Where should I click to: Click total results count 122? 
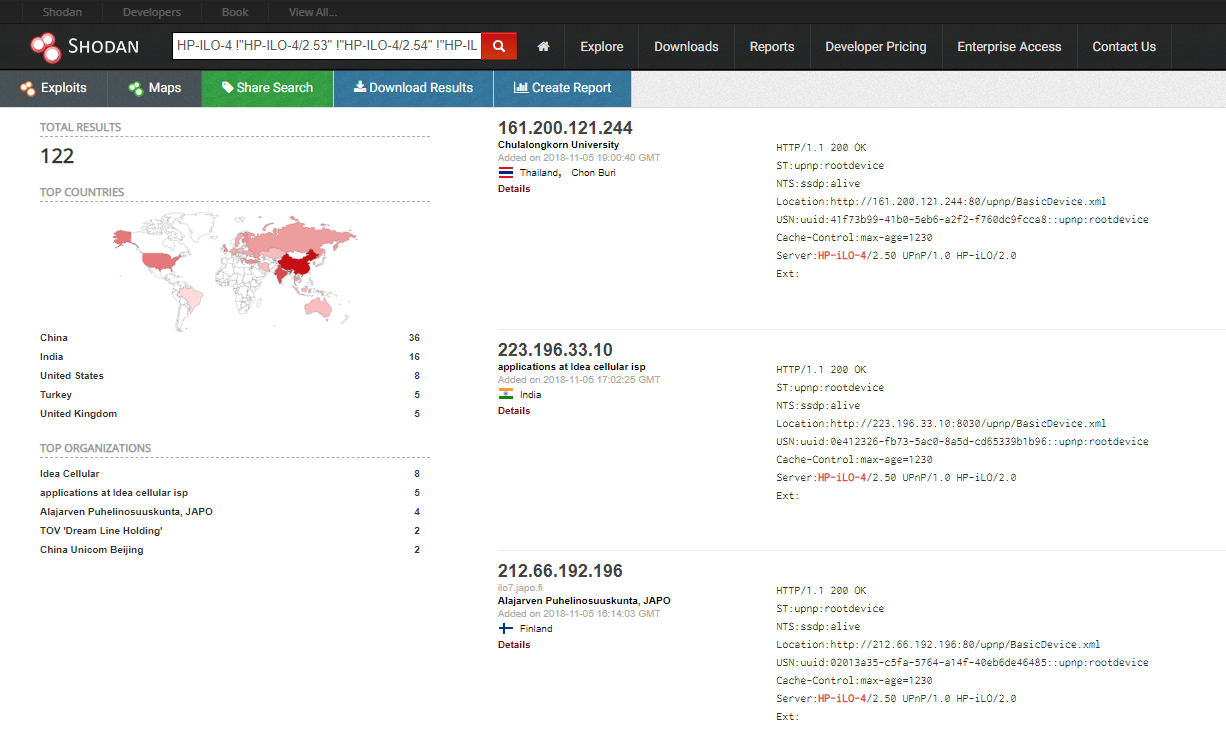coord(57,156)
